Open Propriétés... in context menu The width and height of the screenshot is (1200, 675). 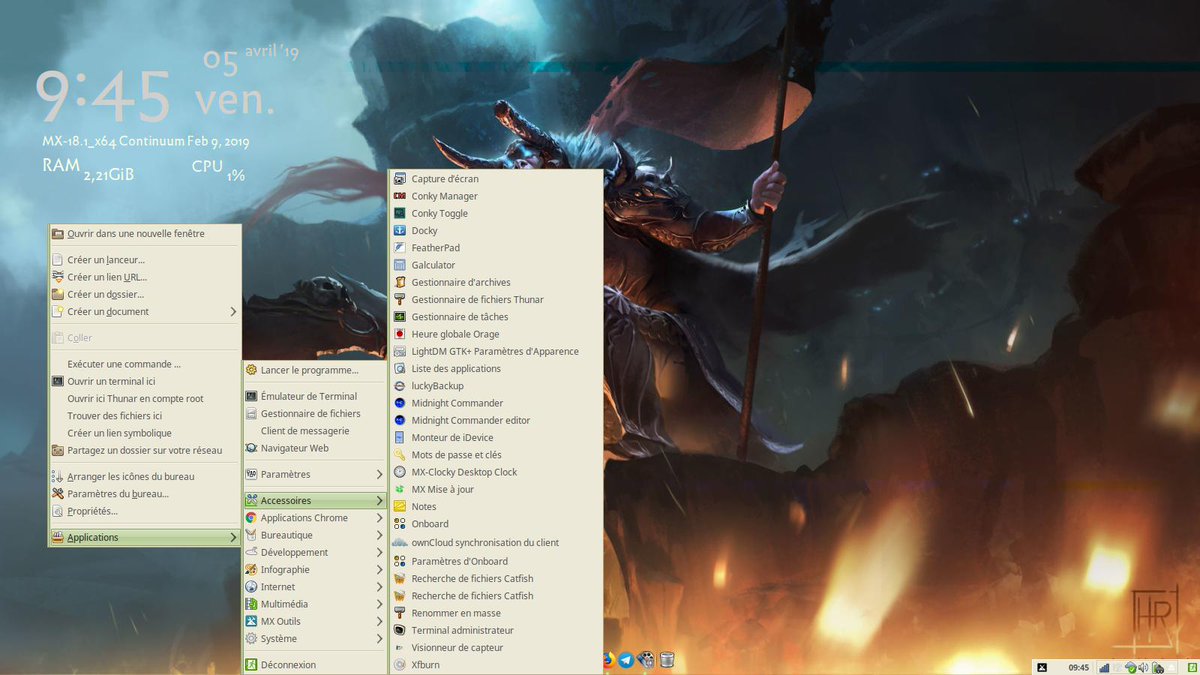146,511
